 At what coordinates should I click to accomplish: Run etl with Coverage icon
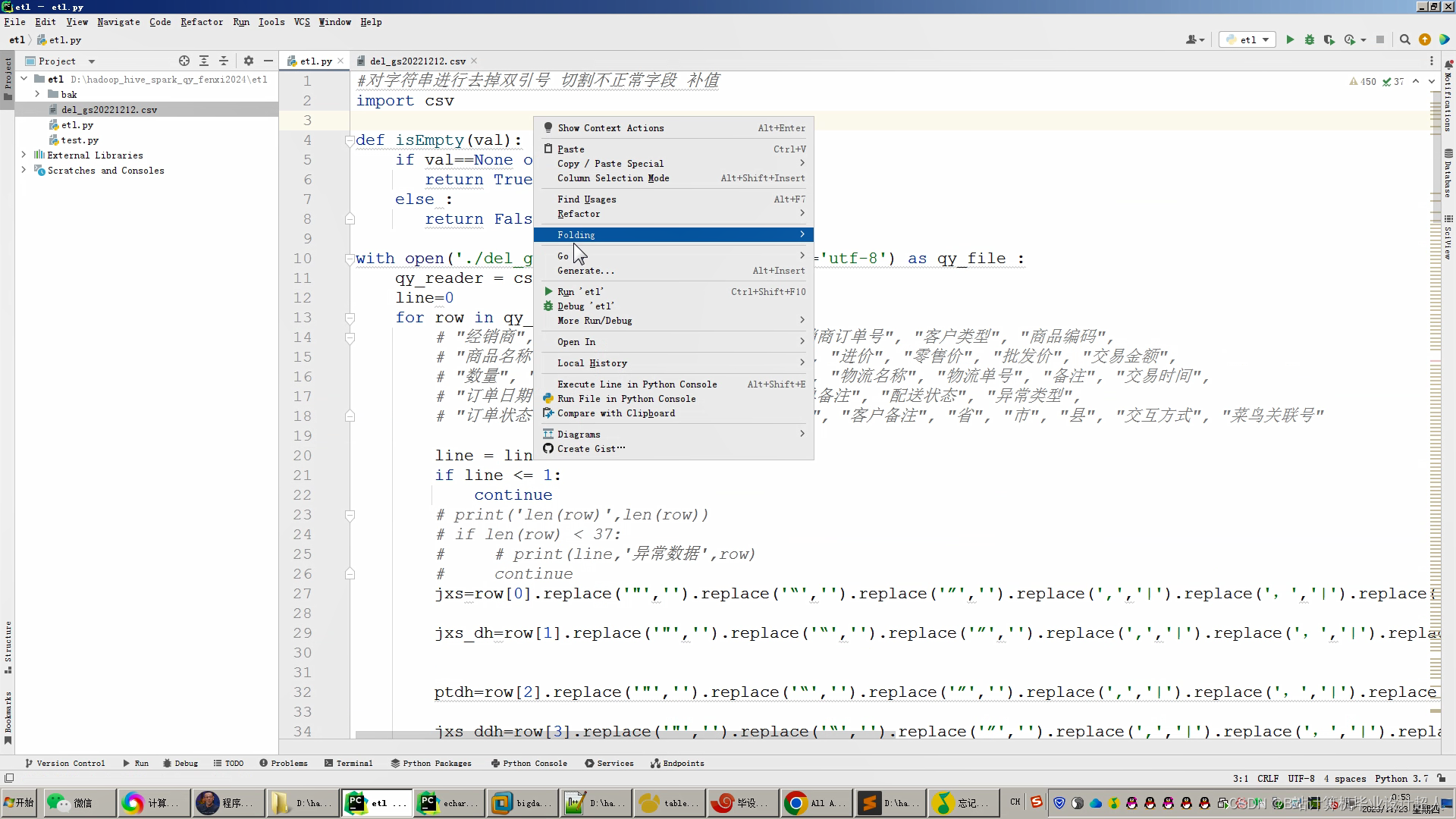[x=1329, y=39]
